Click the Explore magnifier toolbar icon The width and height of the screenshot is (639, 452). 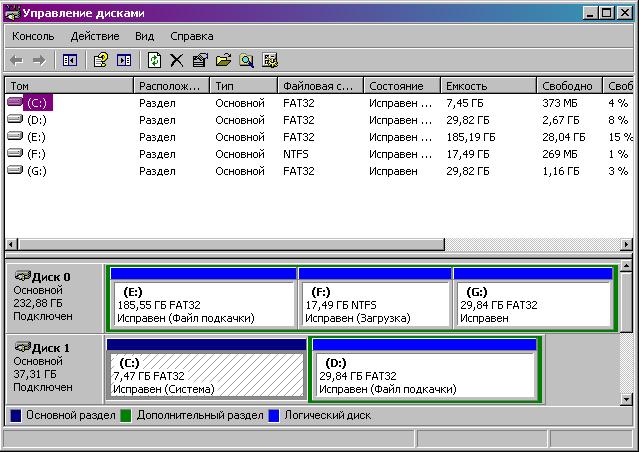pos(247,61)
